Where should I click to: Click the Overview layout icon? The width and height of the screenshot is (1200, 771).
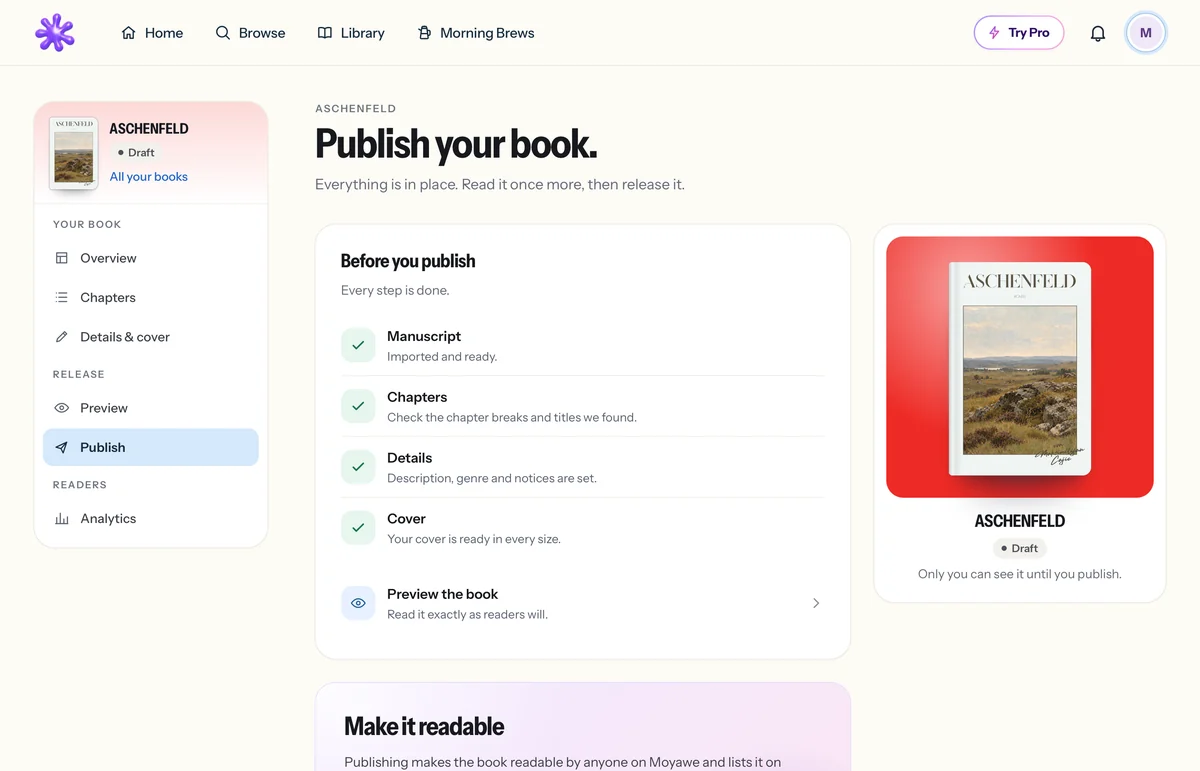click(x=62, y=258)
